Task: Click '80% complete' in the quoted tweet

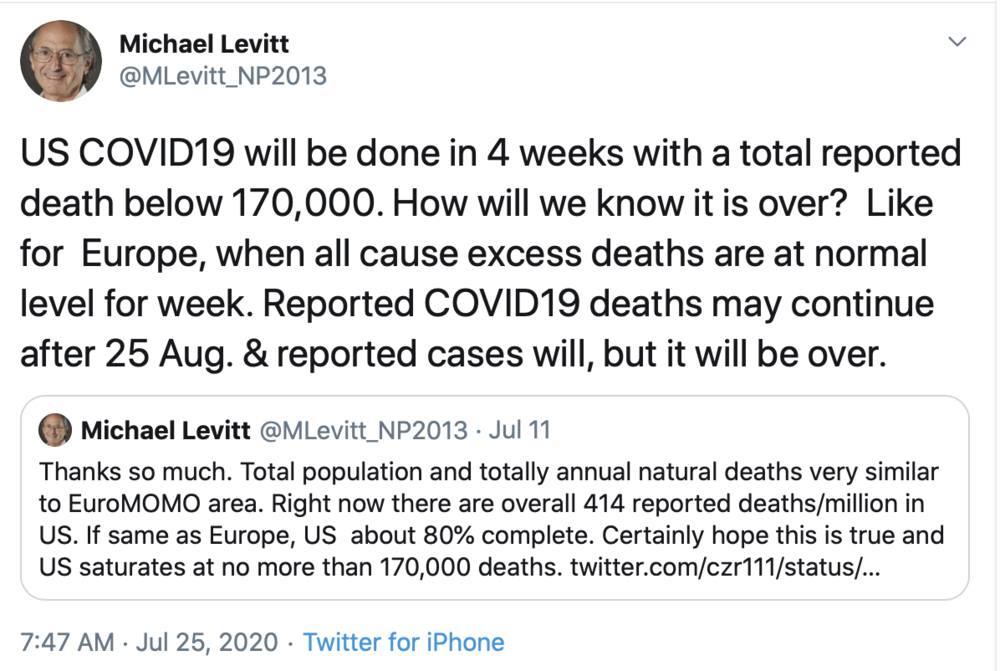Action: click(508, 535)
